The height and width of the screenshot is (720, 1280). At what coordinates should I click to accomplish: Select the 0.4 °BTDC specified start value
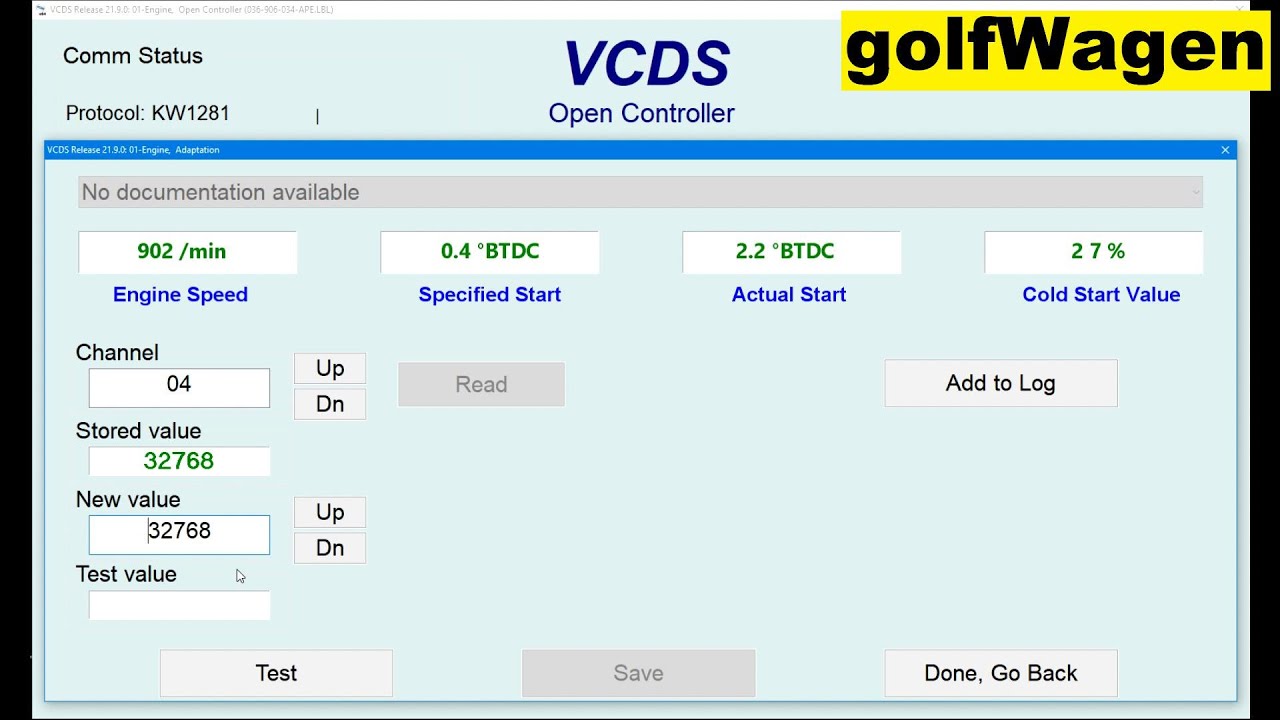[489, 252]
